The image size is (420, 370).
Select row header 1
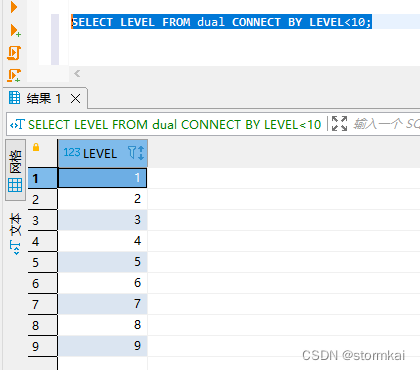point(43,178)
